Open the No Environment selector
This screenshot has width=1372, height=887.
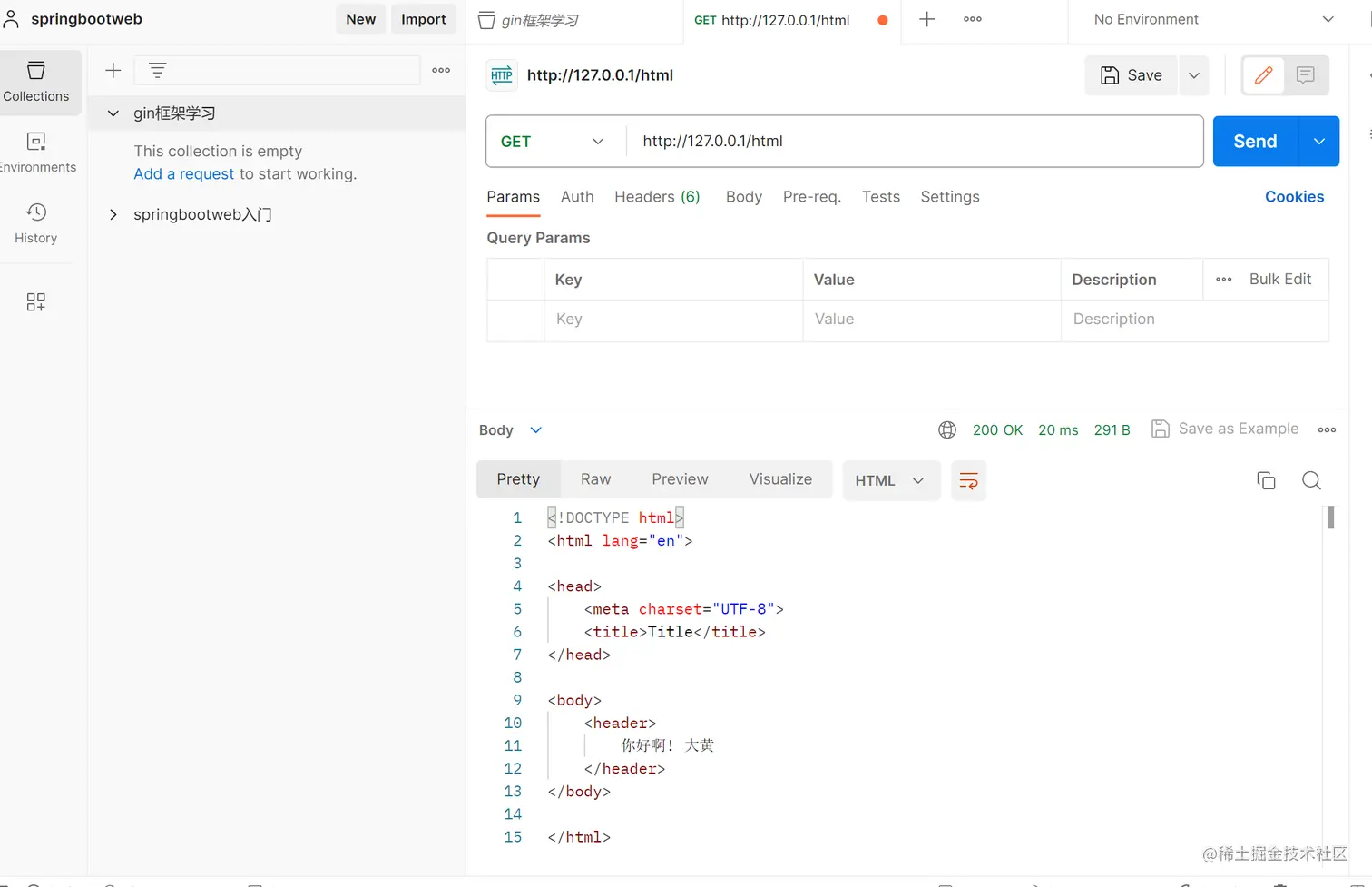coord(1214,19)
